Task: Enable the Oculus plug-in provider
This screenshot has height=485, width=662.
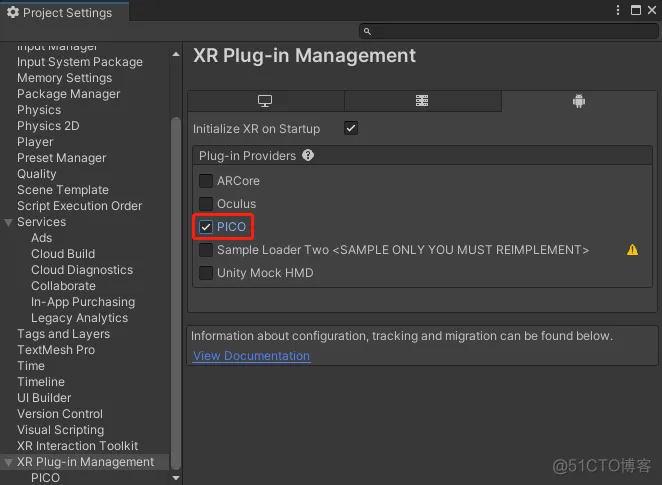Action: click(x=206, y=204)
